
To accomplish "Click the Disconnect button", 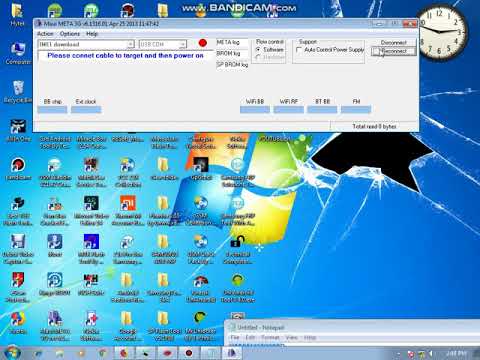I will pos(394,43).
